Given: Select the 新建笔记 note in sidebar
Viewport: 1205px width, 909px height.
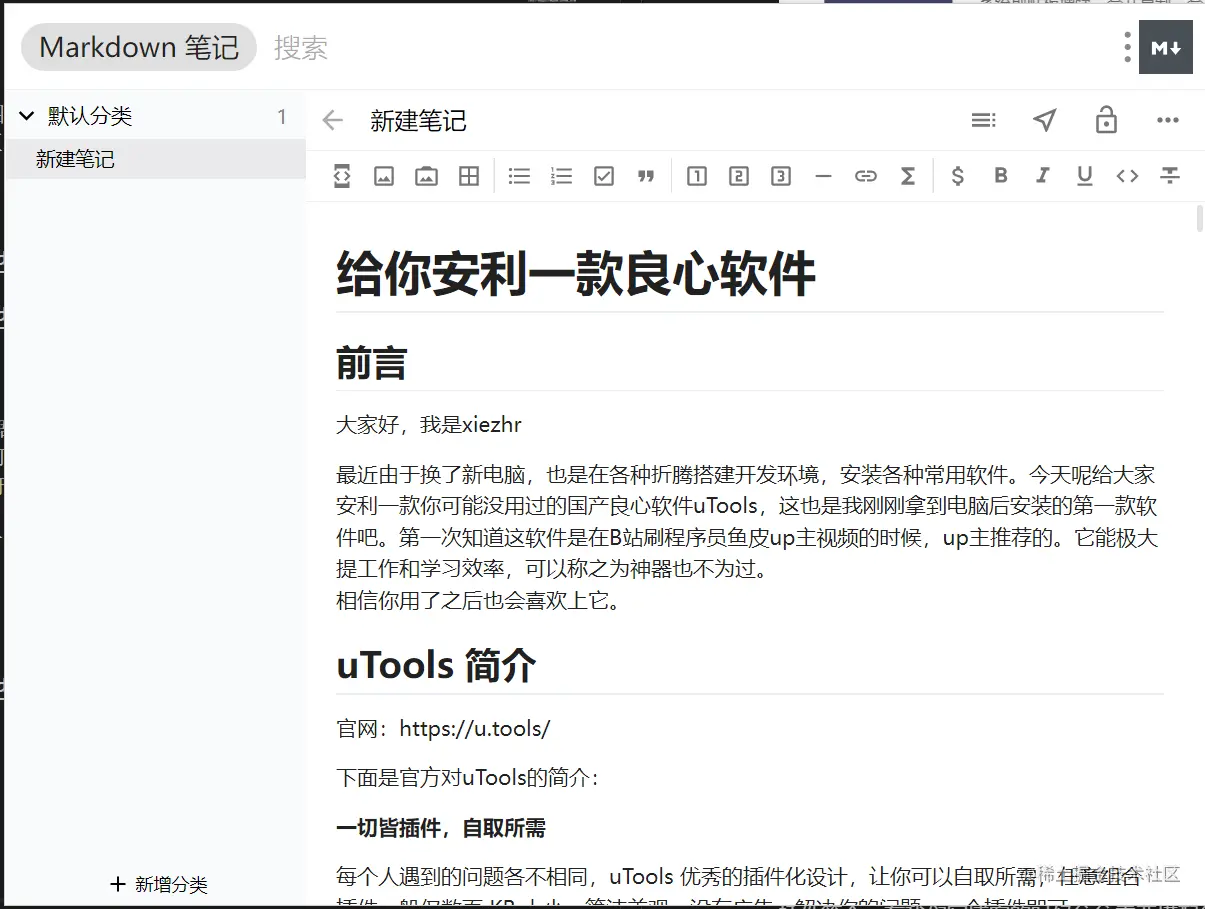Looking at the screenshot, I should coord(155,159).
